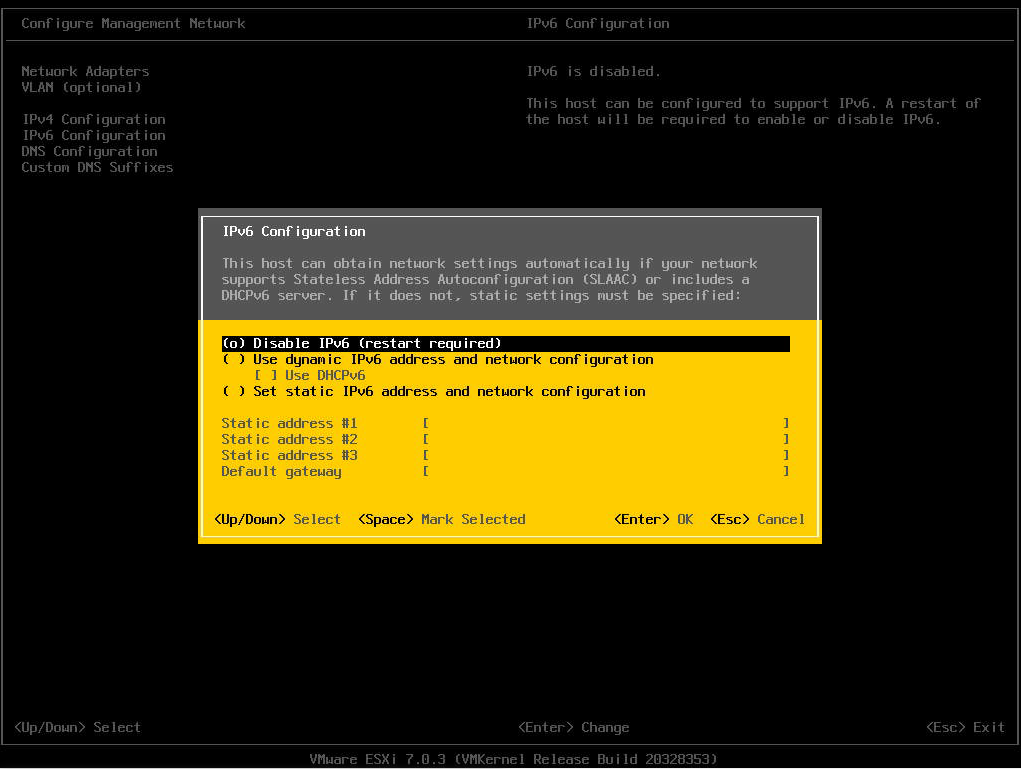Click the Static address #3 field

(606, 455)
